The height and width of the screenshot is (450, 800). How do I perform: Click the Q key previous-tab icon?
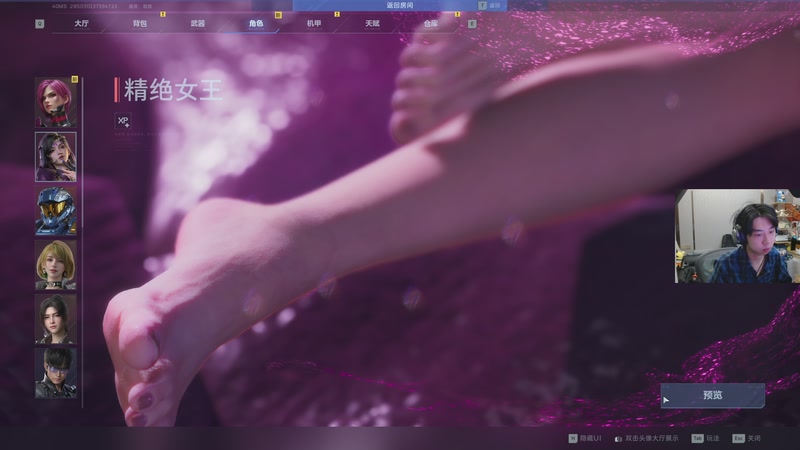coord(39,24)
